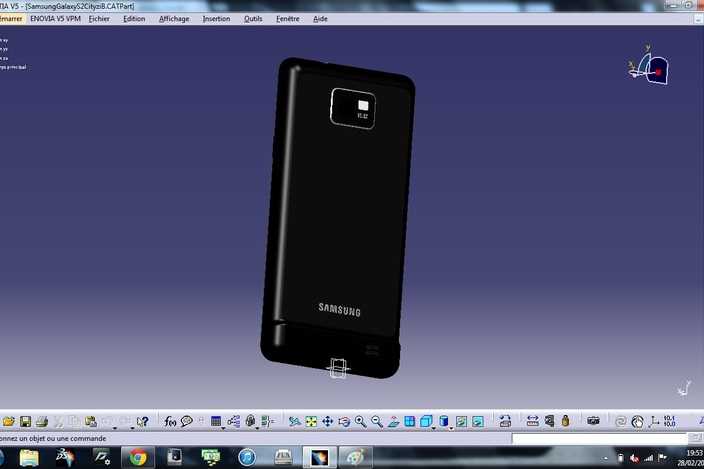Screen dimensions: 704x469
Task: Click the Zoom Out magnifier
Action: click(377, 421)
